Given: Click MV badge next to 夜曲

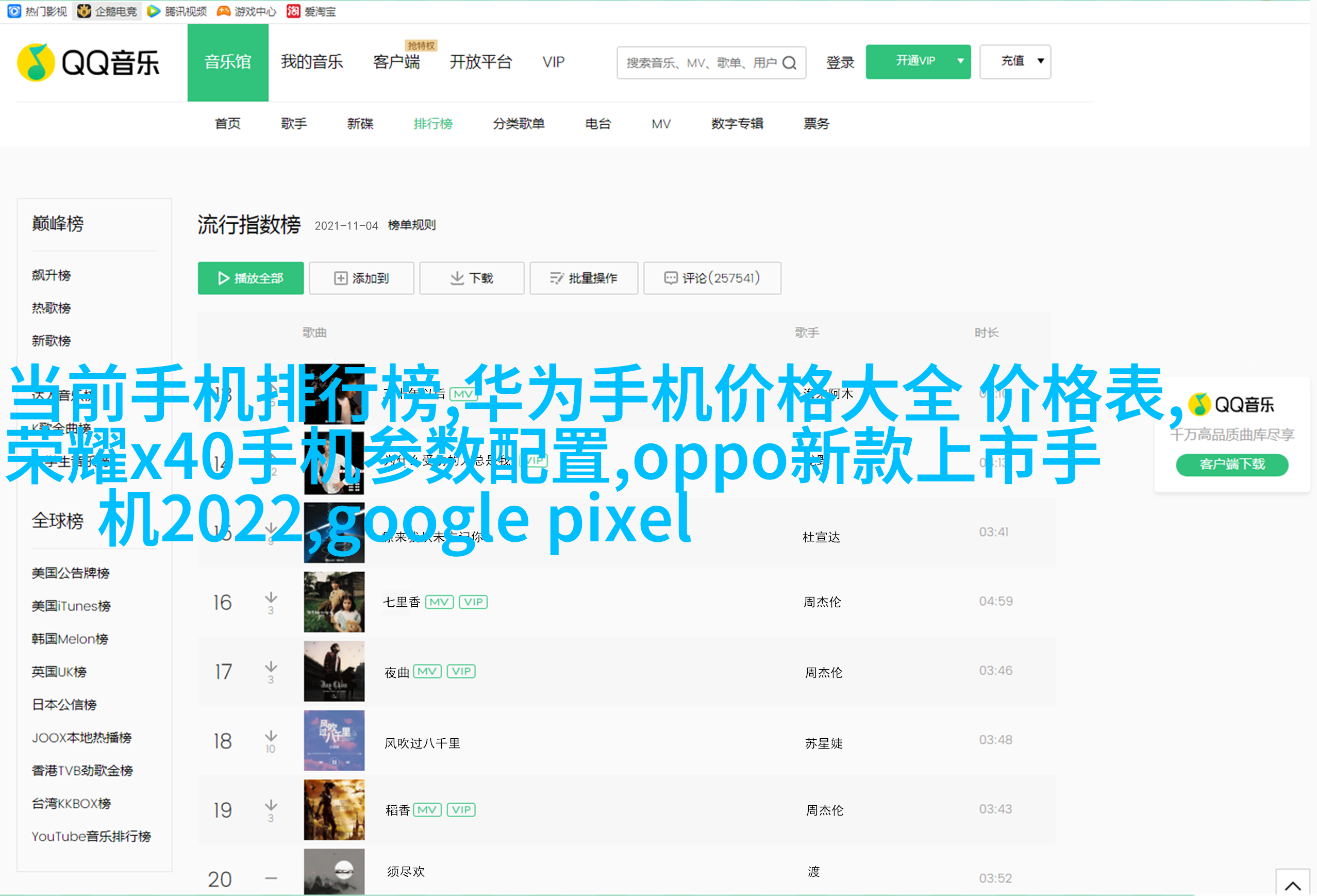Looking at the screenshot, I should click(427, 672).
